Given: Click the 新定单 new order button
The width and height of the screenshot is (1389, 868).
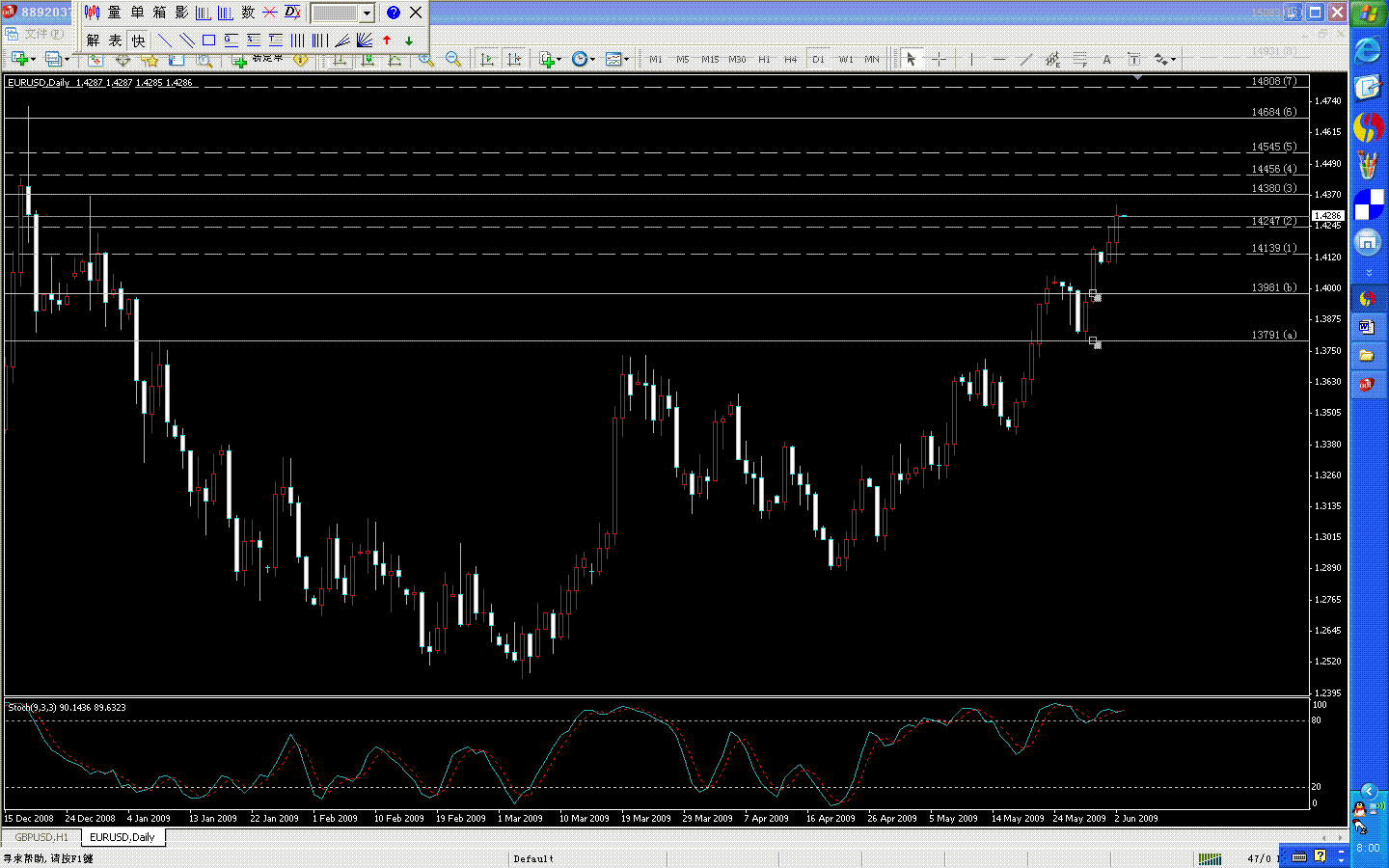Looking at the screenshot, I should [258, 59].
